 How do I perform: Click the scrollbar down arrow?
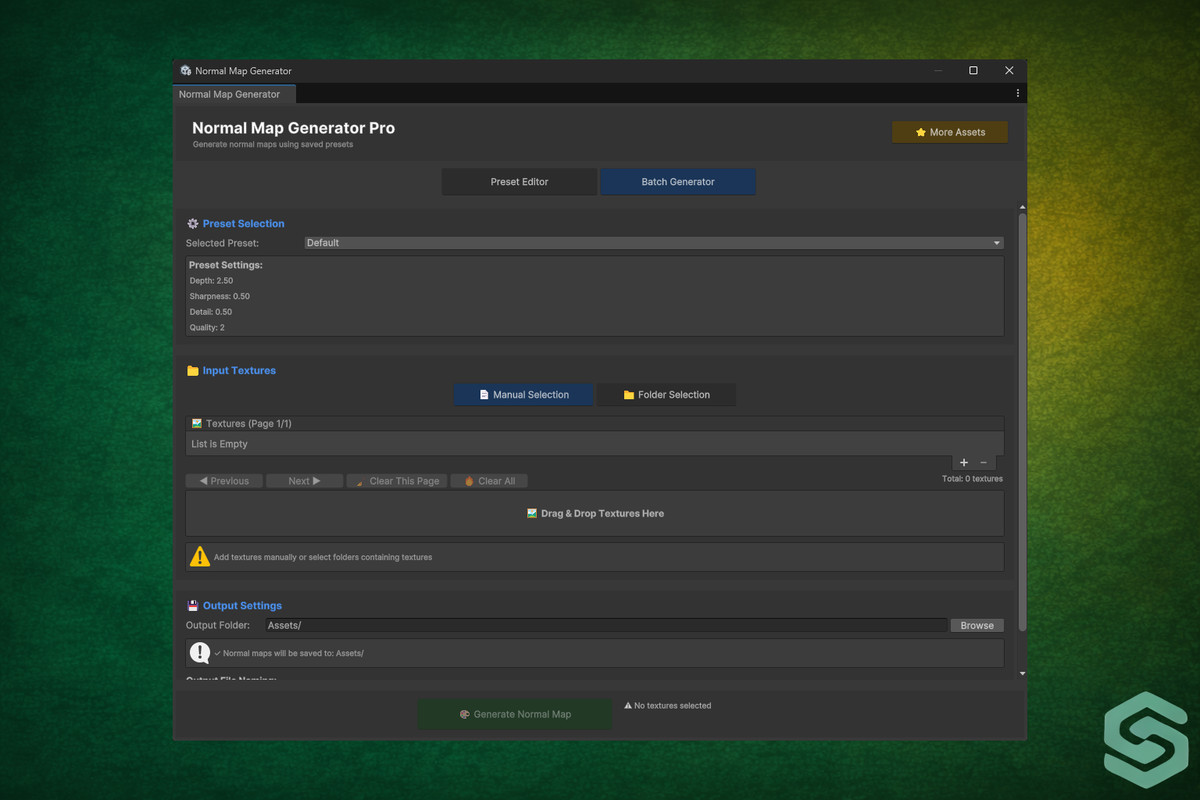tap(1021, 674)
